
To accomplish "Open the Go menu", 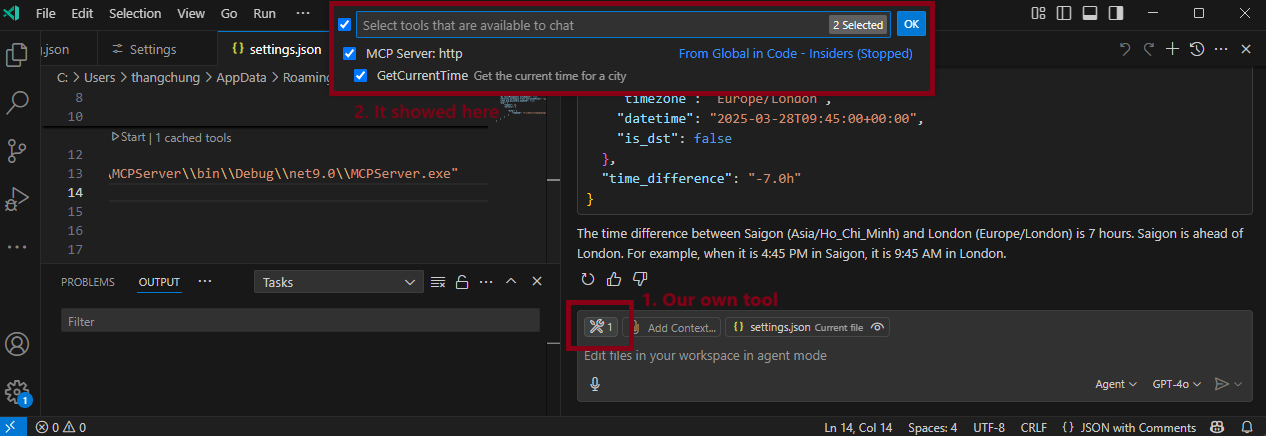I will pos(229,15).
